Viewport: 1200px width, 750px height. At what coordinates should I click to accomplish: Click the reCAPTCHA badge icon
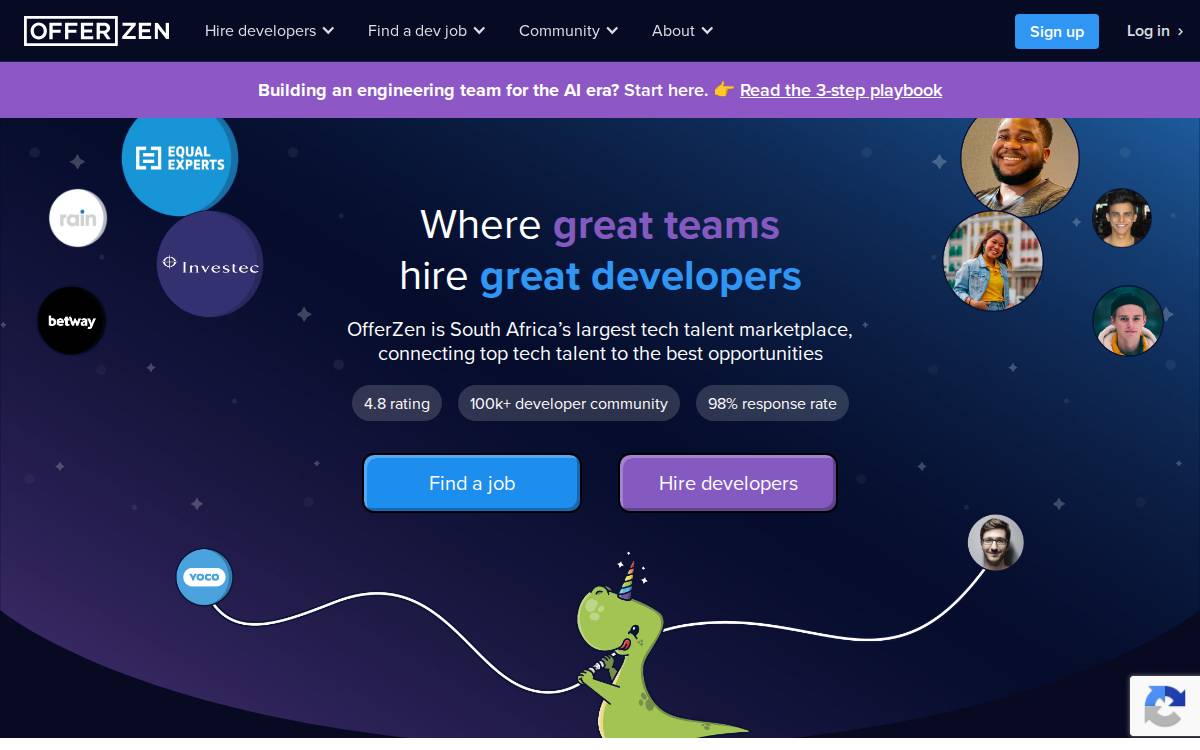click(x=1165, y=707)
